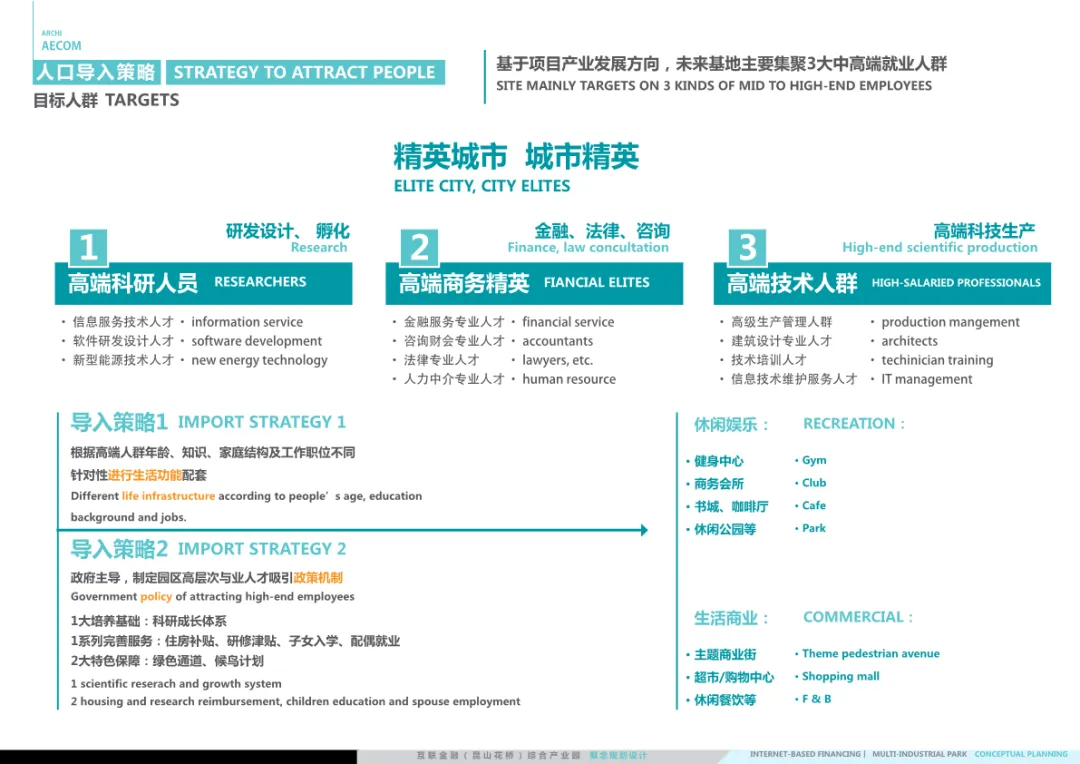Click the 'COMMERCIAL :' heading
Viewport: 1080px width, 764px height.
[858, 617]
